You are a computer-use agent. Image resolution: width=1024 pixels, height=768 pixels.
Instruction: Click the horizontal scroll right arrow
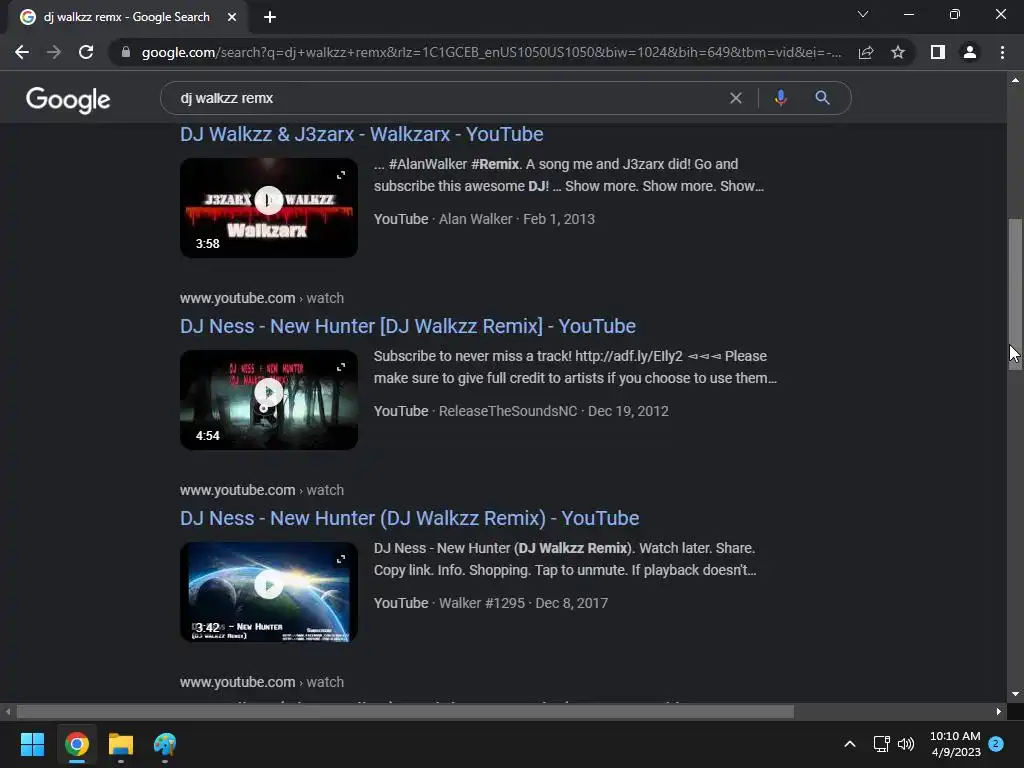click(998, 711)
